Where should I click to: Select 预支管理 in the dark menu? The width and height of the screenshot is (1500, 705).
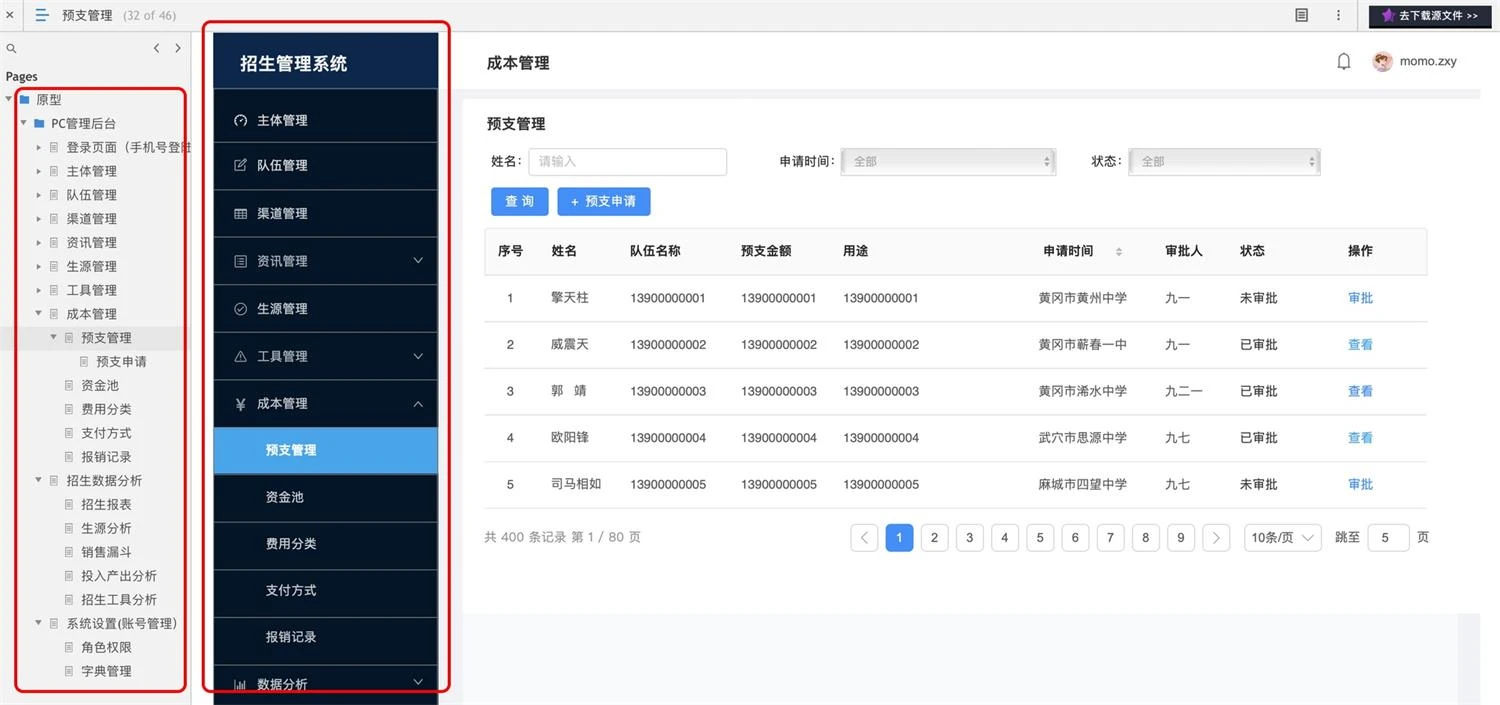coord(326,450)
